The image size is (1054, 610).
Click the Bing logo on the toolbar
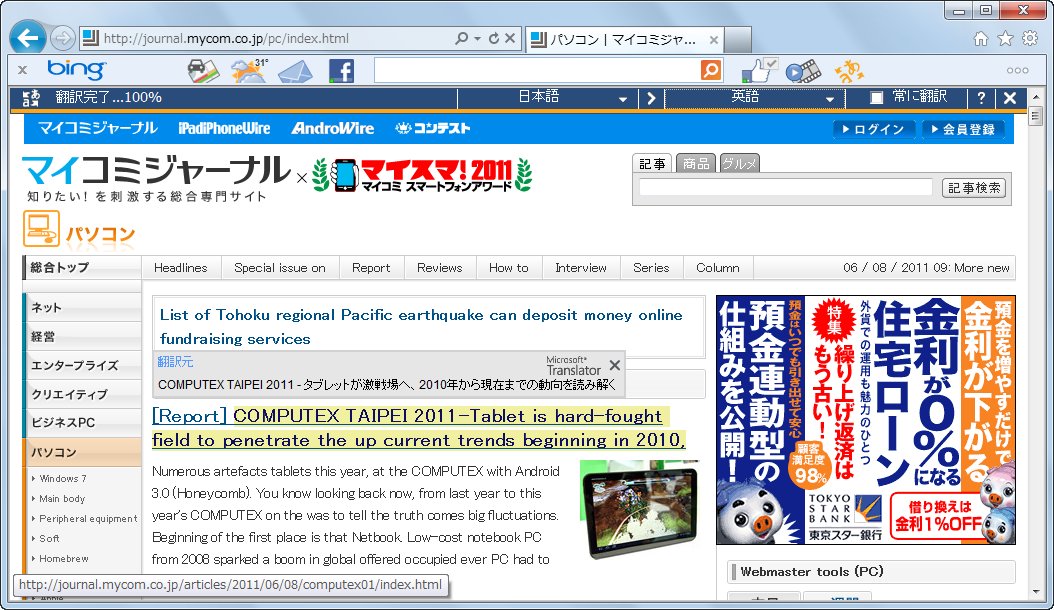pos(76,69)
